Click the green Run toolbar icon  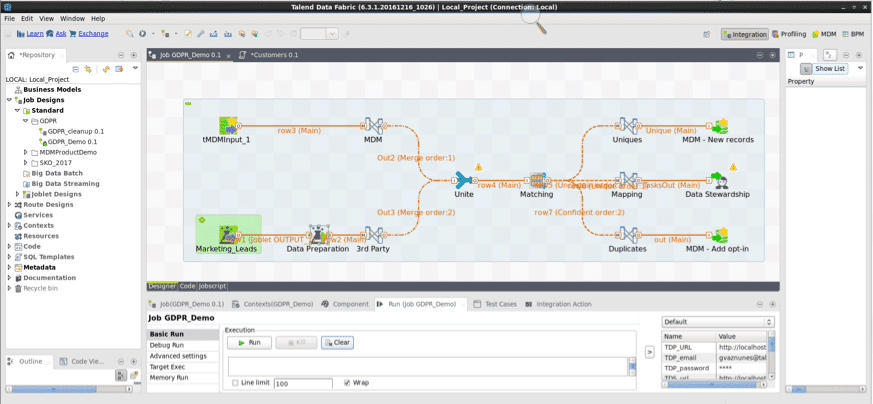[x=143, y=34]
